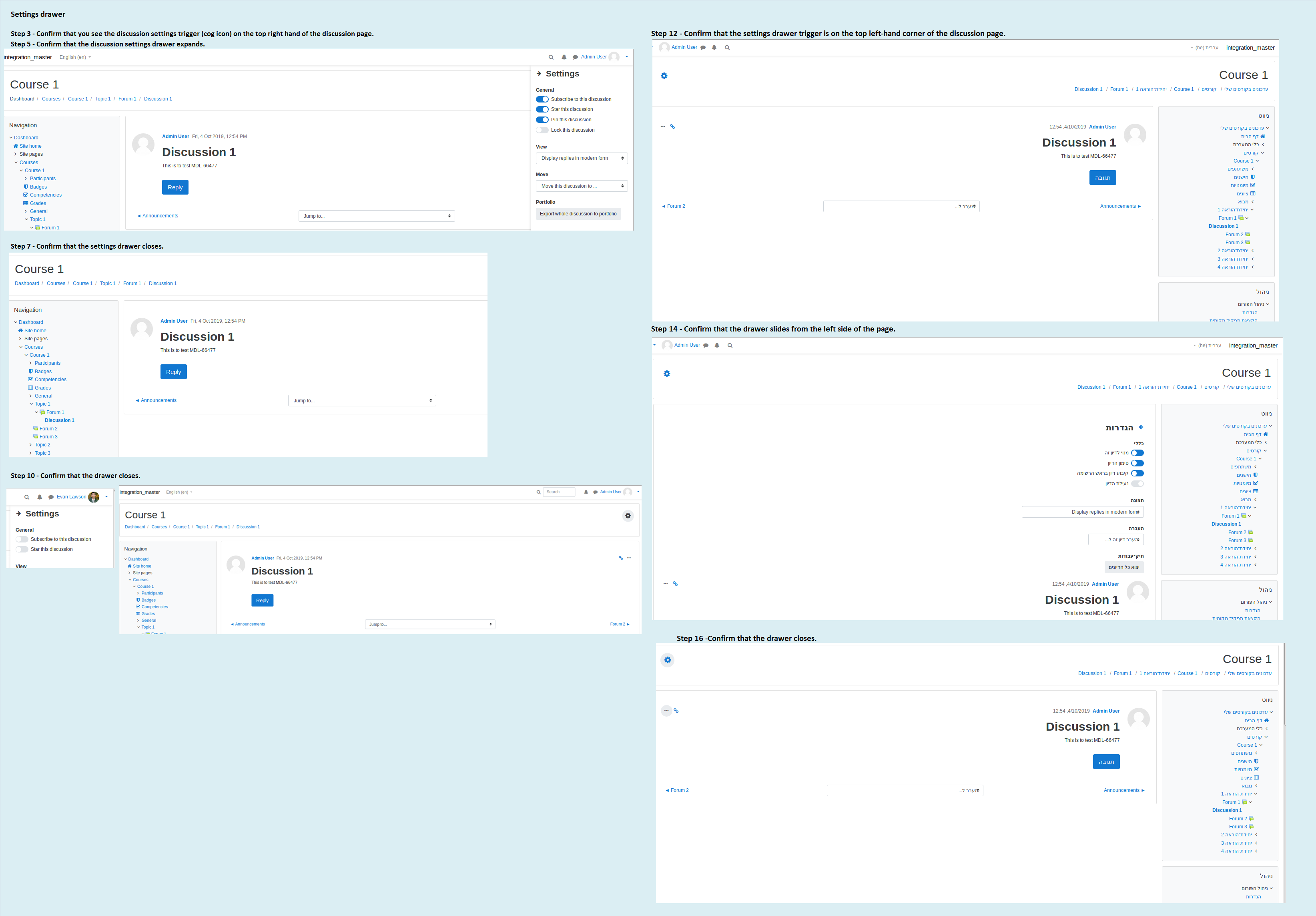Open the three-dots post menu in Step 12 screenshot
This screenshot has height=916, width=1316.
(662, 127)
